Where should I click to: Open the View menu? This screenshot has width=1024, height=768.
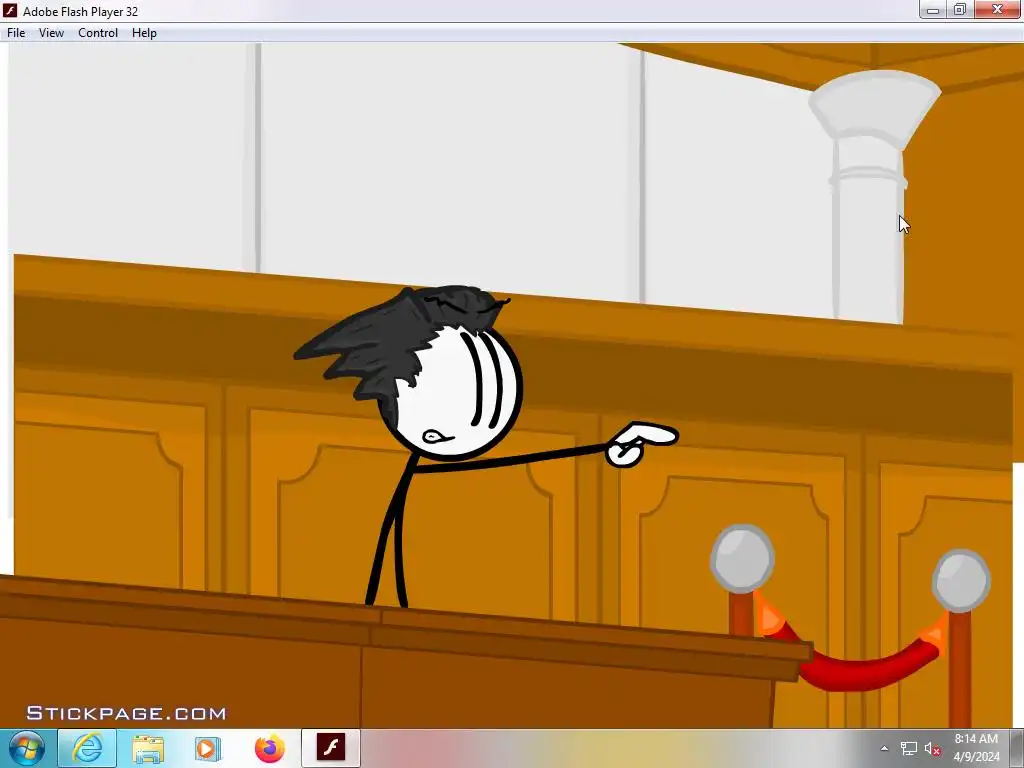[x=51, y=33]
